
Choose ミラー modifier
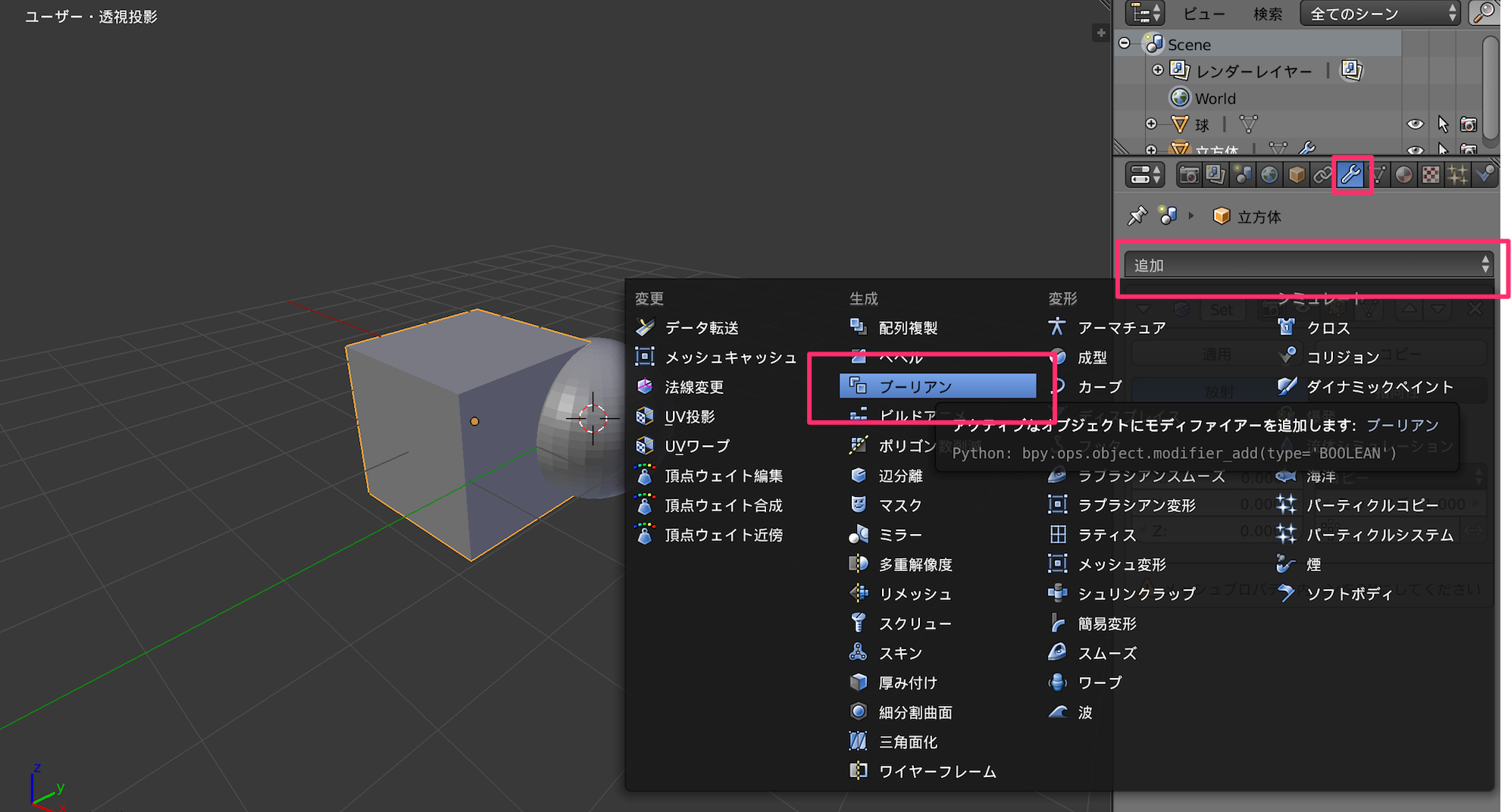click(x=938, y=535)
